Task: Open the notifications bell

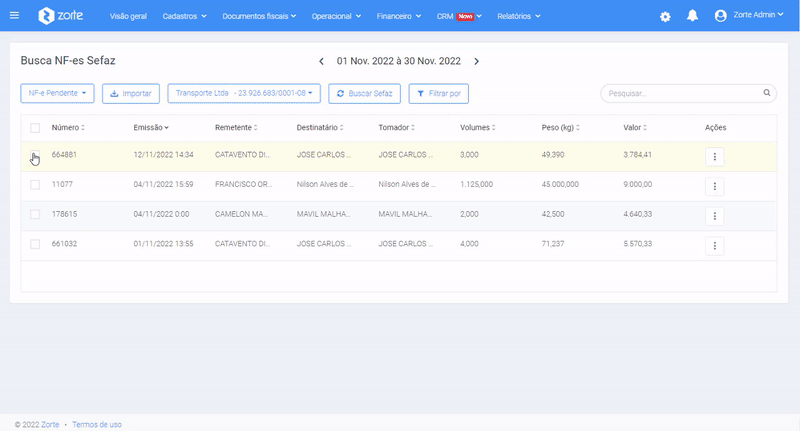Action: tap(692, 17)
